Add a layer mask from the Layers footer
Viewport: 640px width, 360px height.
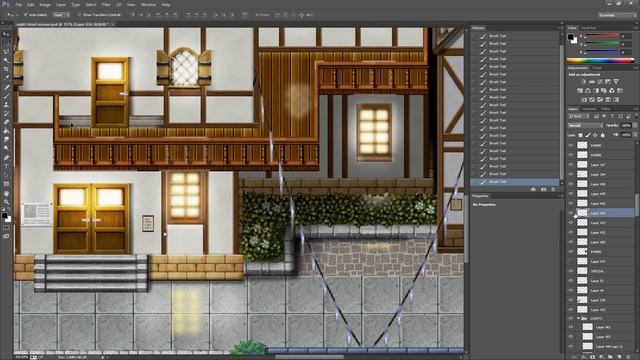pos(592,357)
